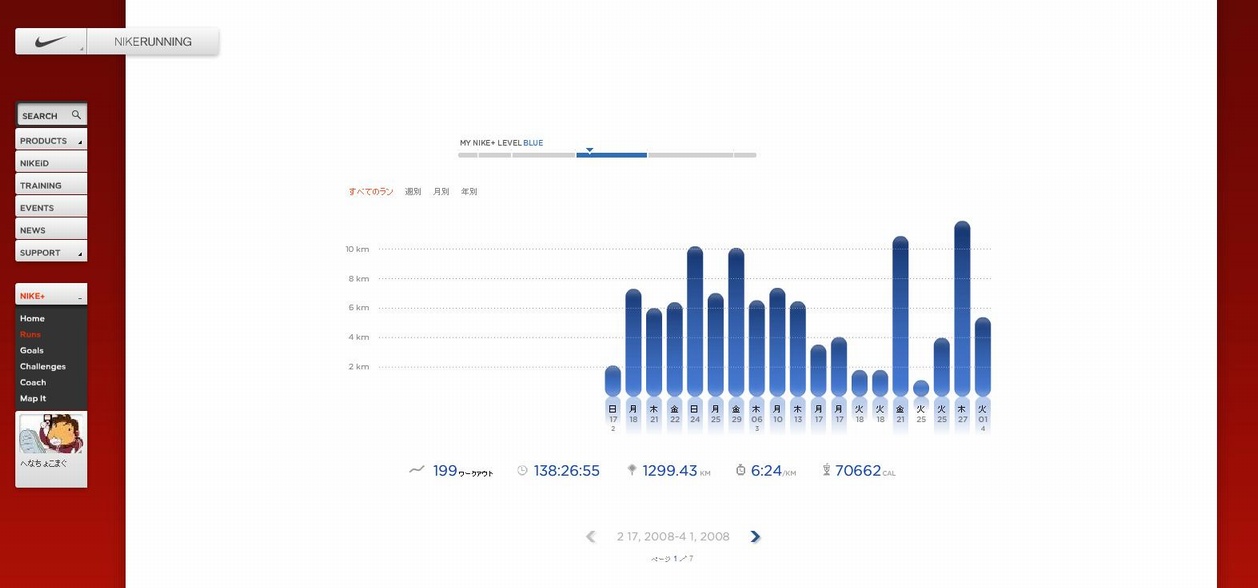Click MY NIKE+ LEVEL BLUE label
The width and height of the screenshot is (1258, 588).
click(x=501, y=143)
